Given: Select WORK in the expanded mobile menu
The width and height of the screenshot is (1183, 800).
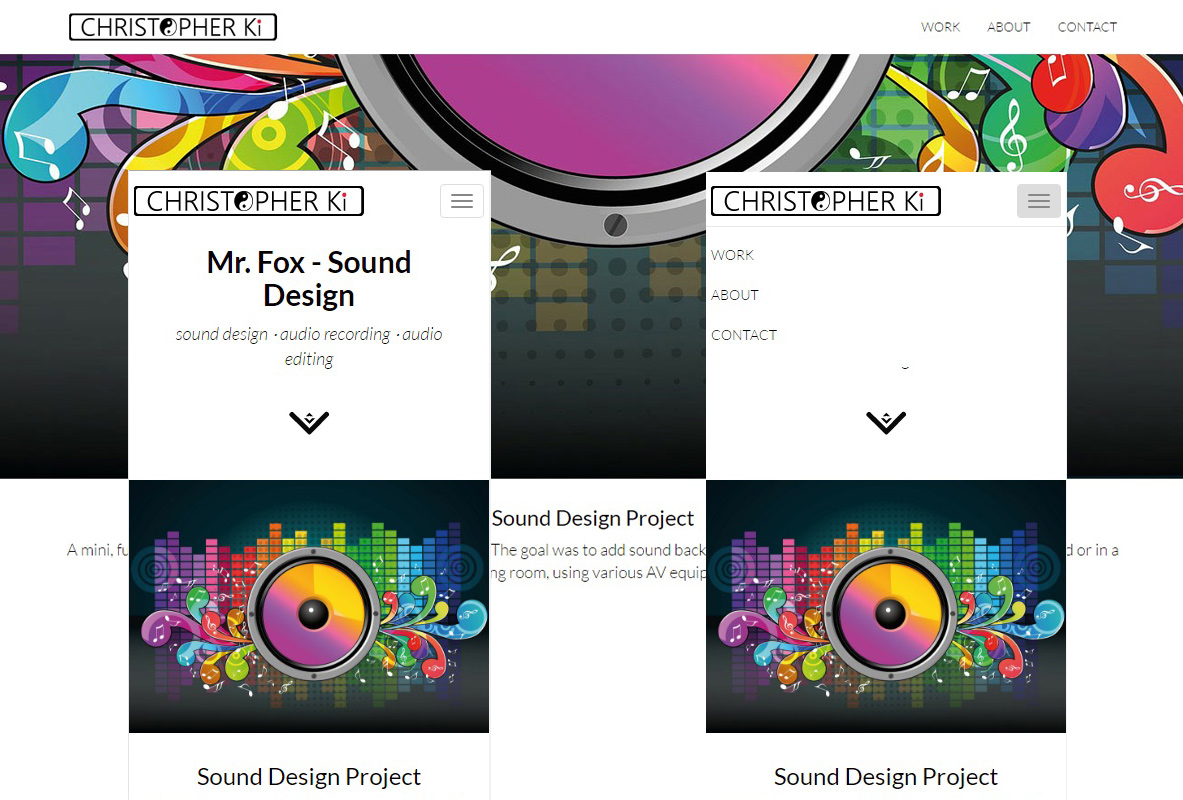Looking at the screenshot, I should click(732, 255).
